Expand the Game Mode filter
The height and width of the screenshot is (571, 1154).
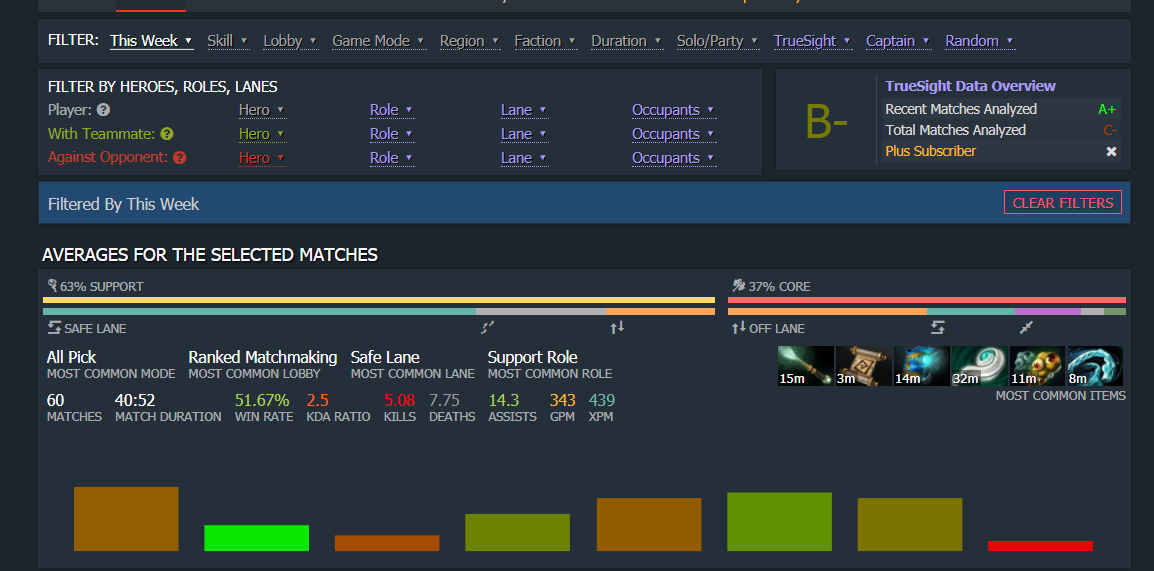pyautogui.click(x=378, y=41)
